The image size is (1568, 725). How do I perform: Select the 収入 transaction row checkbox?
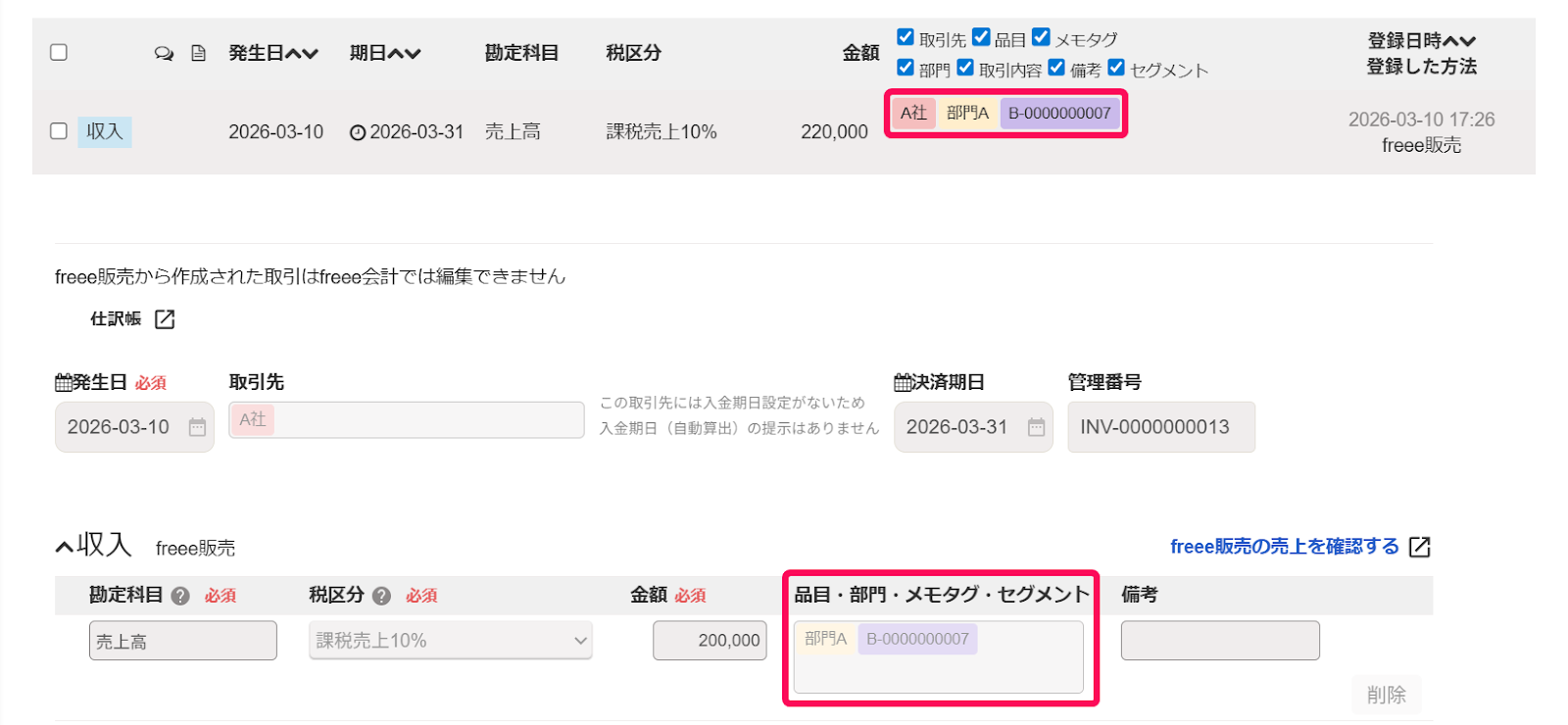tap(59, 130)
